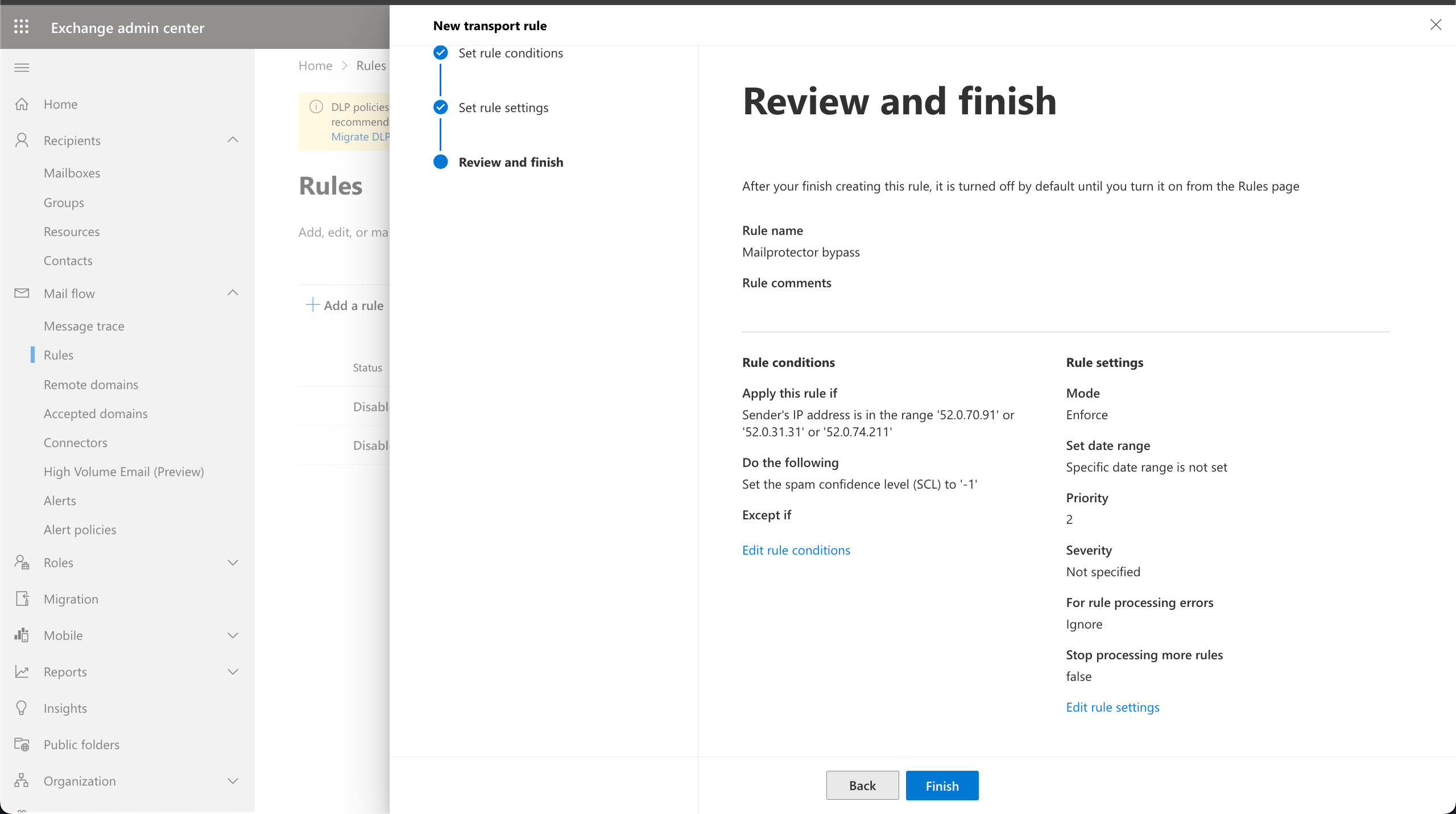Select Review and finish step label
Viewport: 1456px width, 814px height.
tap(511, 162)
